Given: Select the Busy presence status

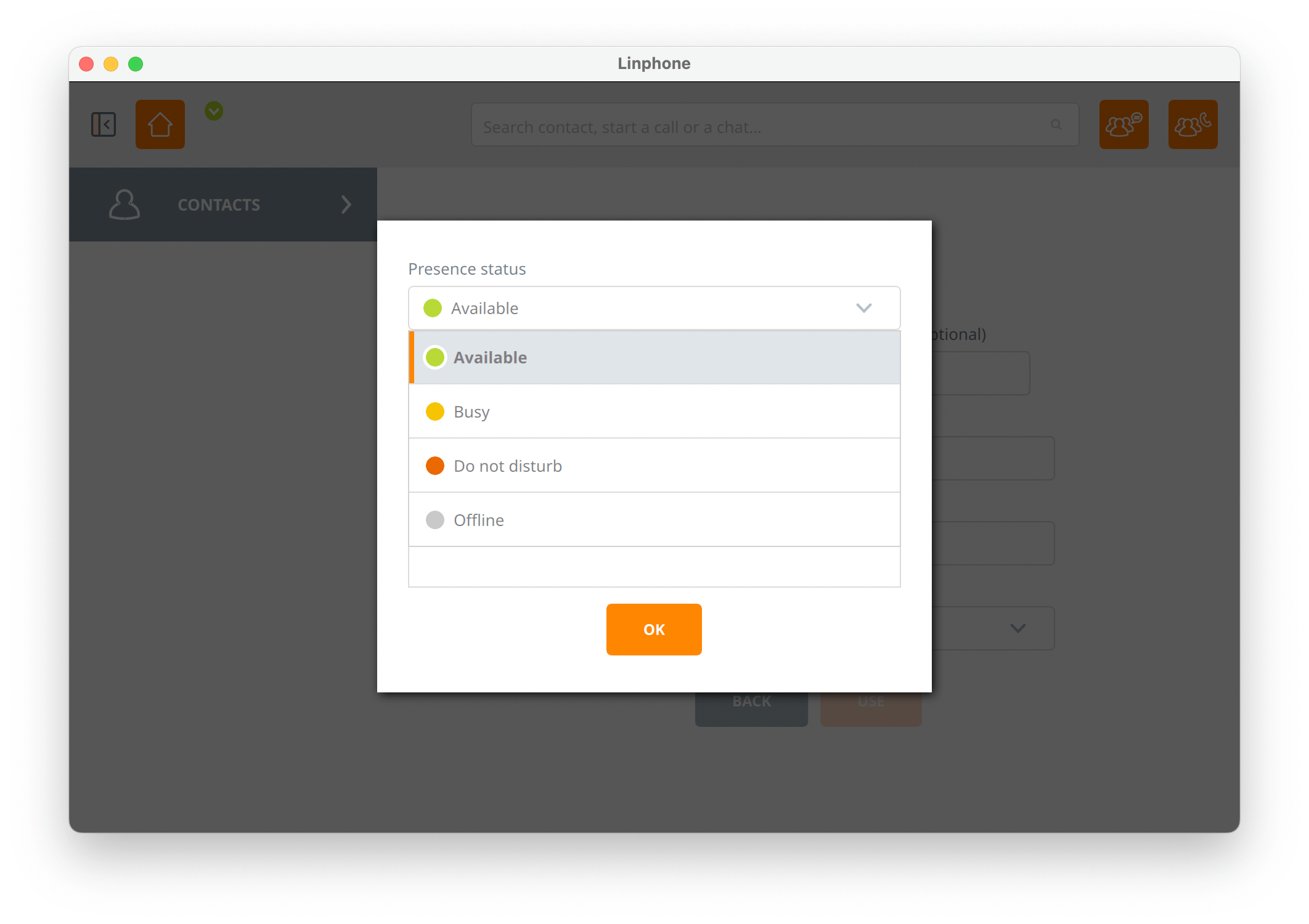Looking at the screenshot, I should (653, 411).
